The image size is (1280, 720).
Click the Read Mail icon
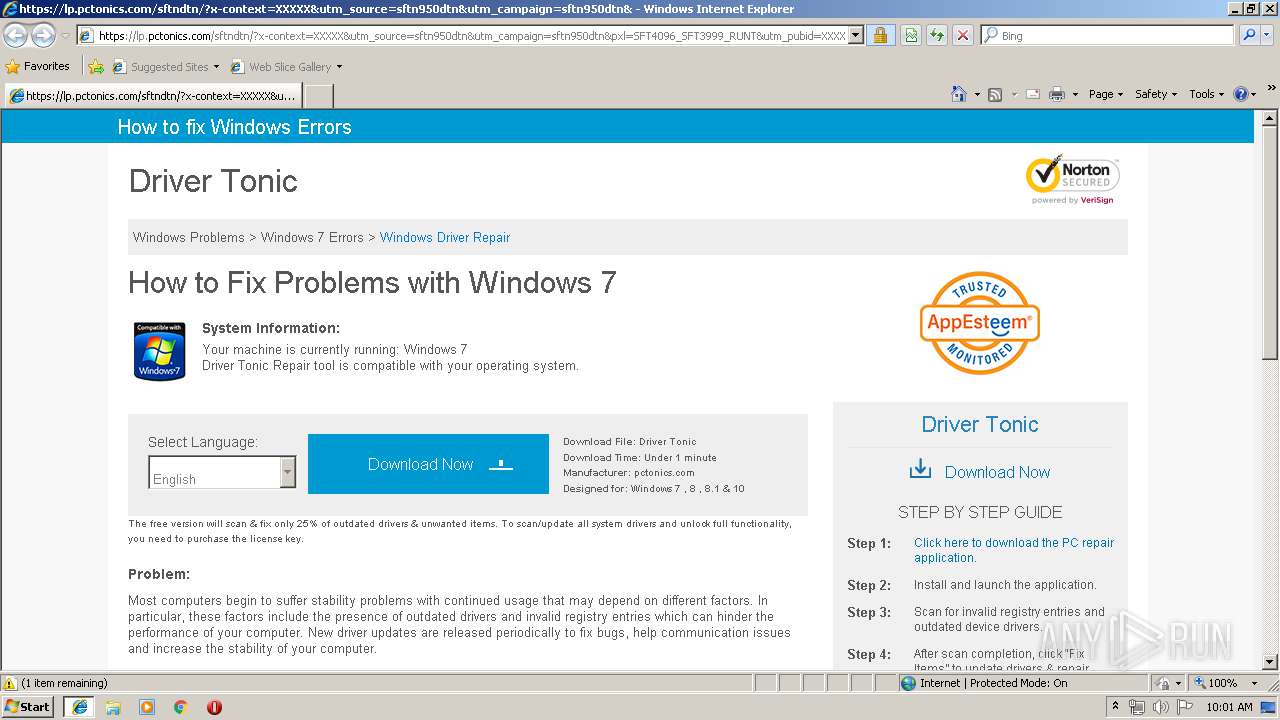point(1032,94)
